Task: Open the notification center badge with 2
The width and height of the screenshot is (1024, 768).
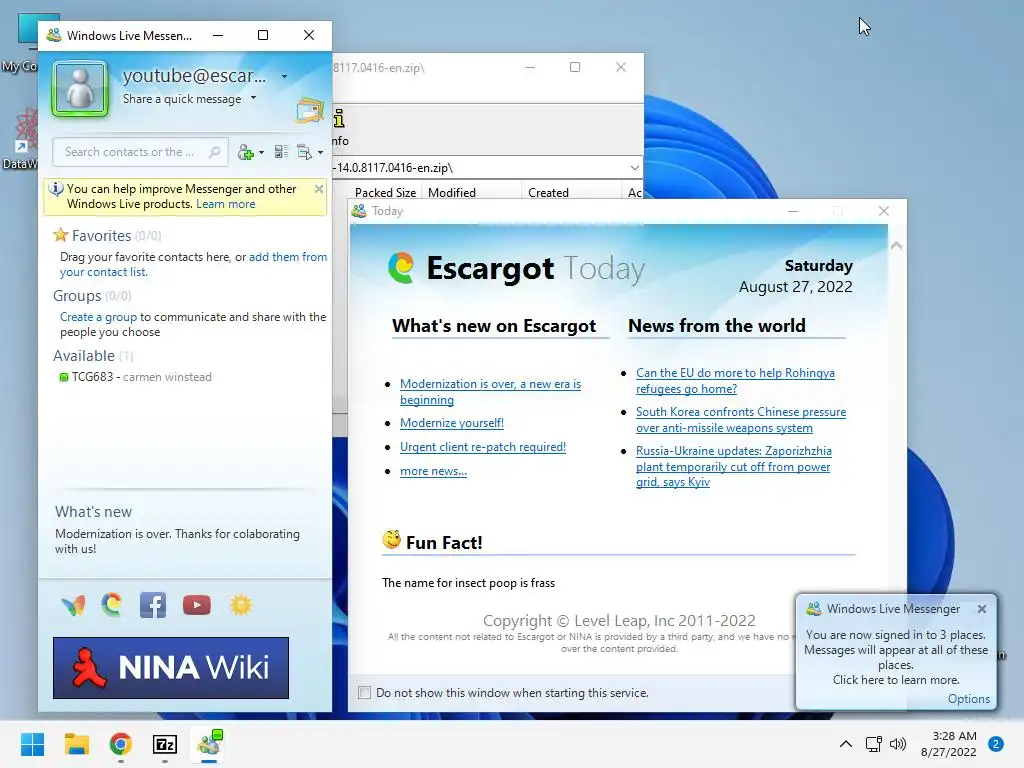Action: tap(996, 744)
